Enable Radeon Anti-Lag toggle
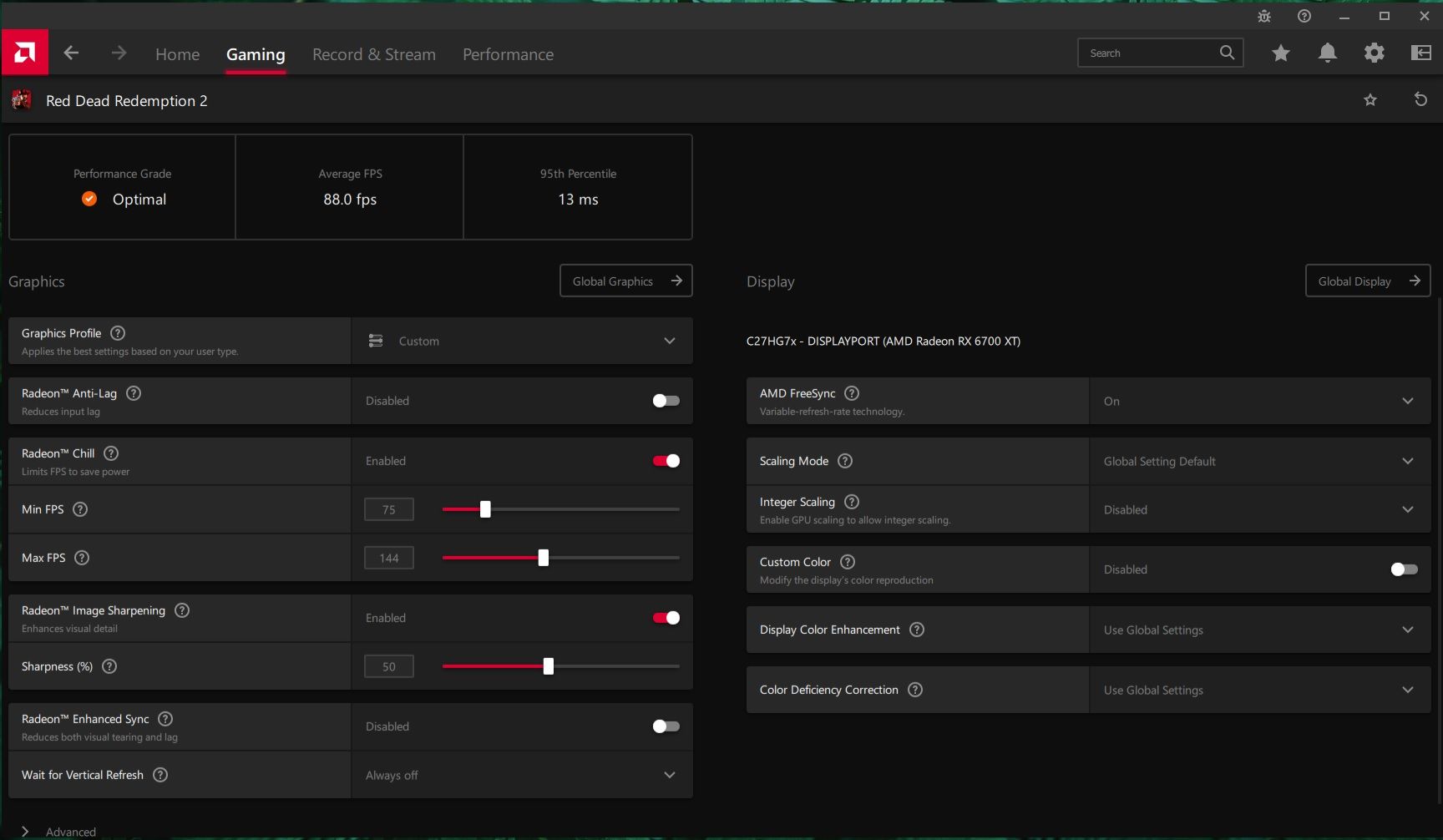1443x840 pixels. pos(666,401)
